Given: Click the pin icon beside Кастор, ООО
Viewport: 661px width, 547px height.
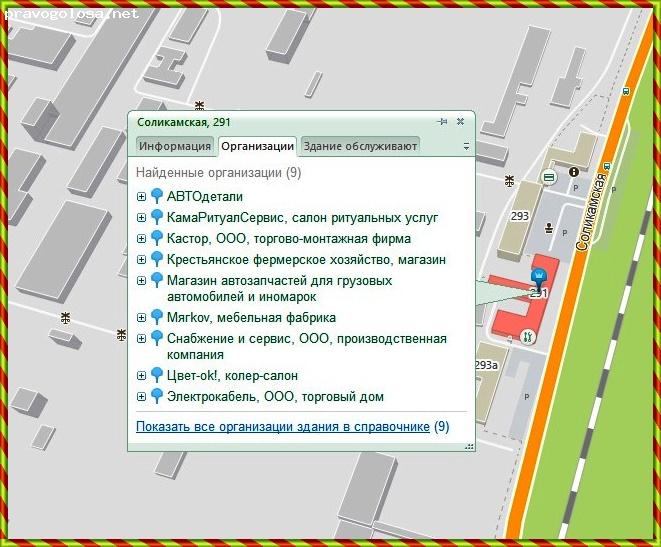Looking at the screenshot, I should (x=156, y=238).
